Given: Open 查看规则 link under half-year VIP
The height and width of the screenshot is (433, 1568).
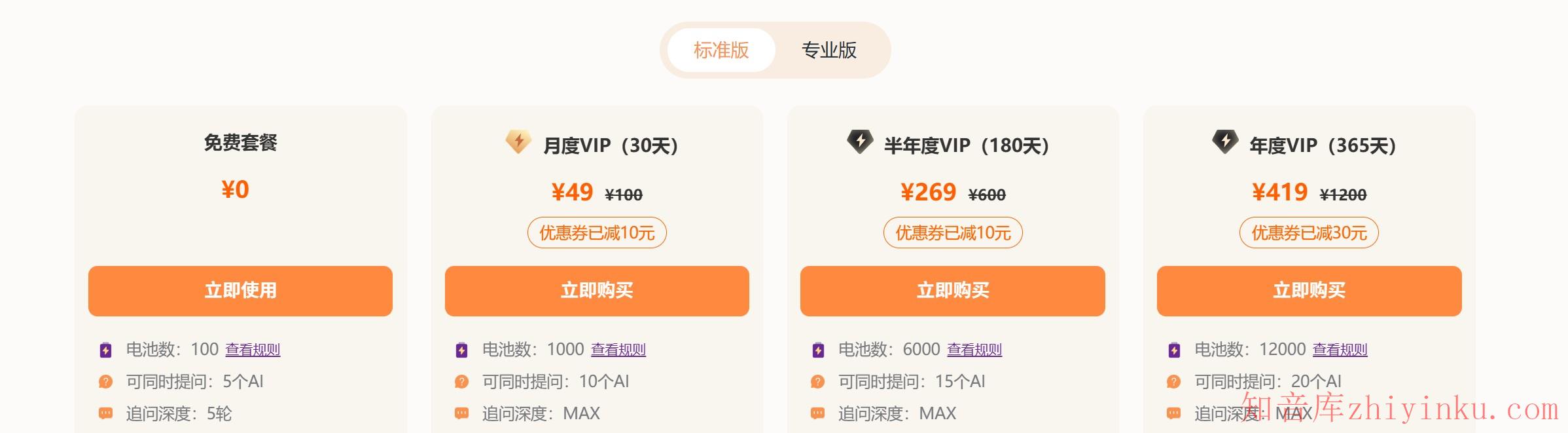Looking at the screenshot, I should tap(974, 350).
